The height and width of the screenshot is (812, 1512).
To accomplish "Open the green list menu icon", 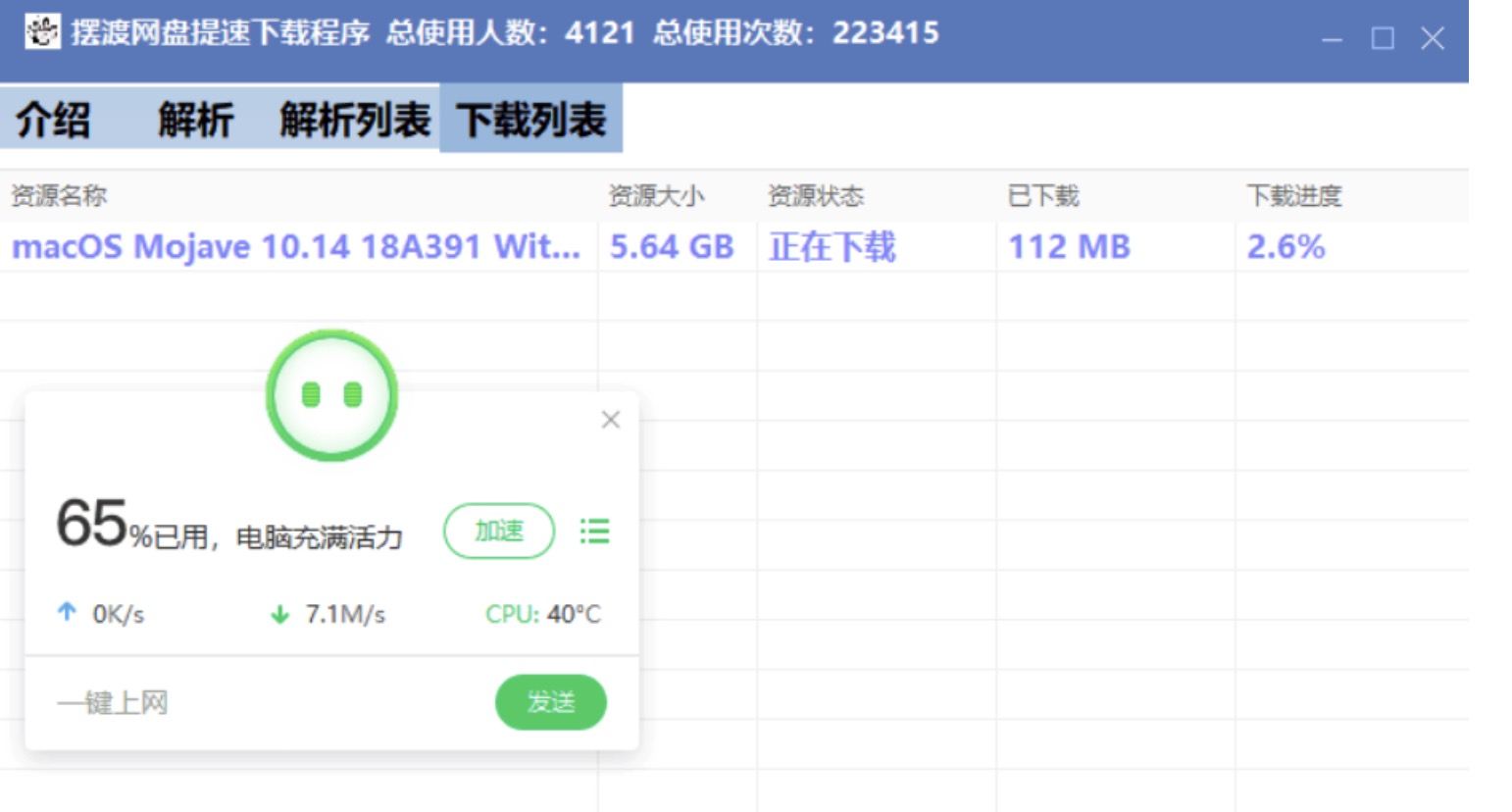I will point(594,532).
